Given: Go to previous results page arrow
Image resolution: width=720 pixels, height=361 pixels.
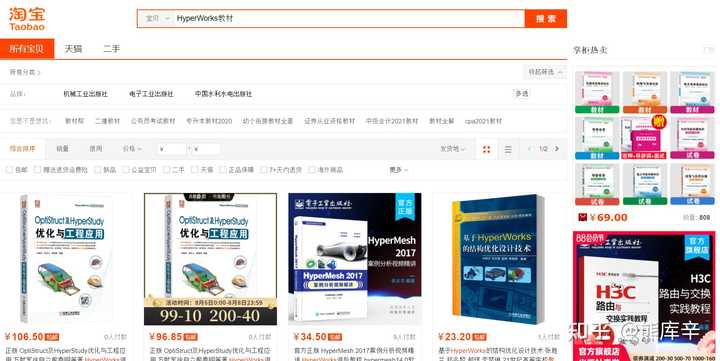Looking at the screenshot, I should [530, 149].
